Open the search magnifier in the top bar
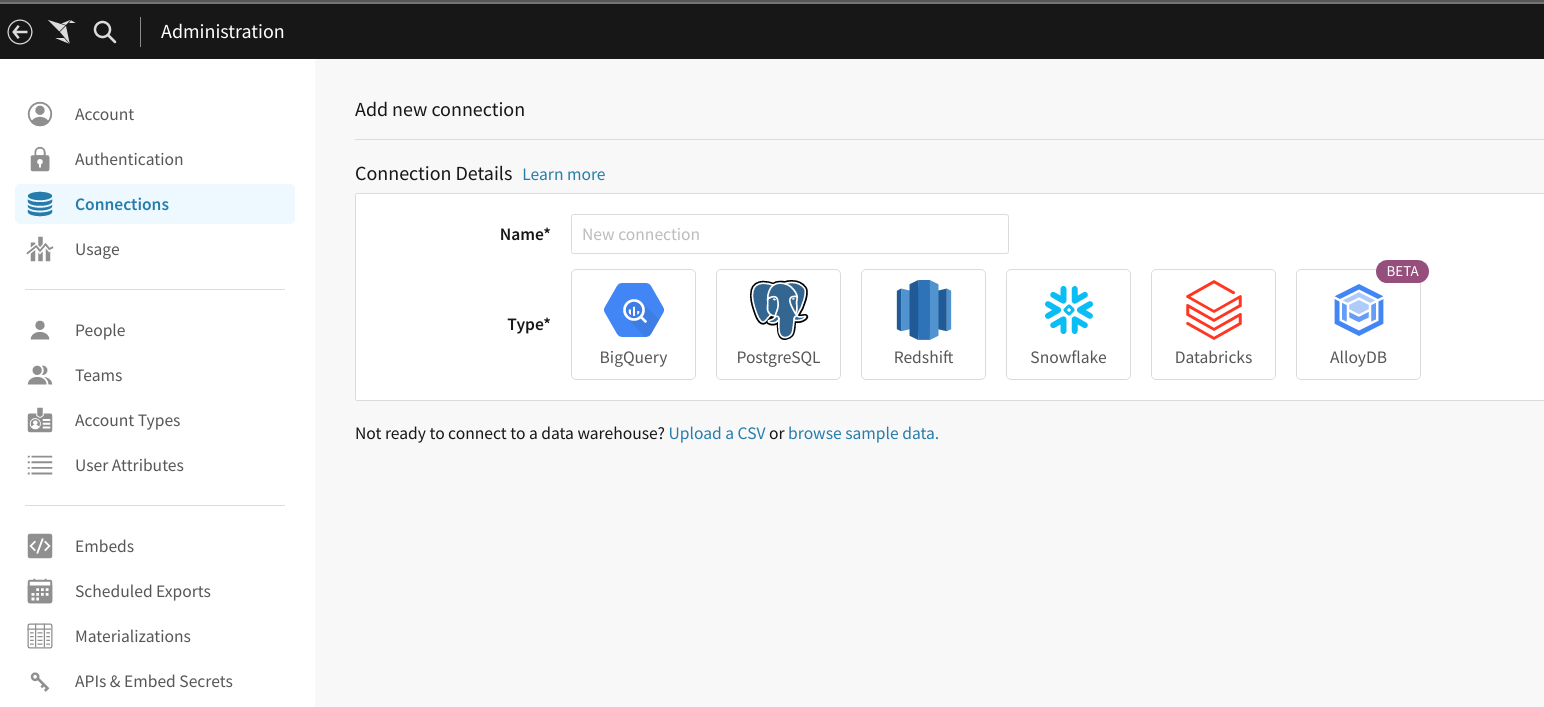The image size is (1544, 707). point(104,31)
